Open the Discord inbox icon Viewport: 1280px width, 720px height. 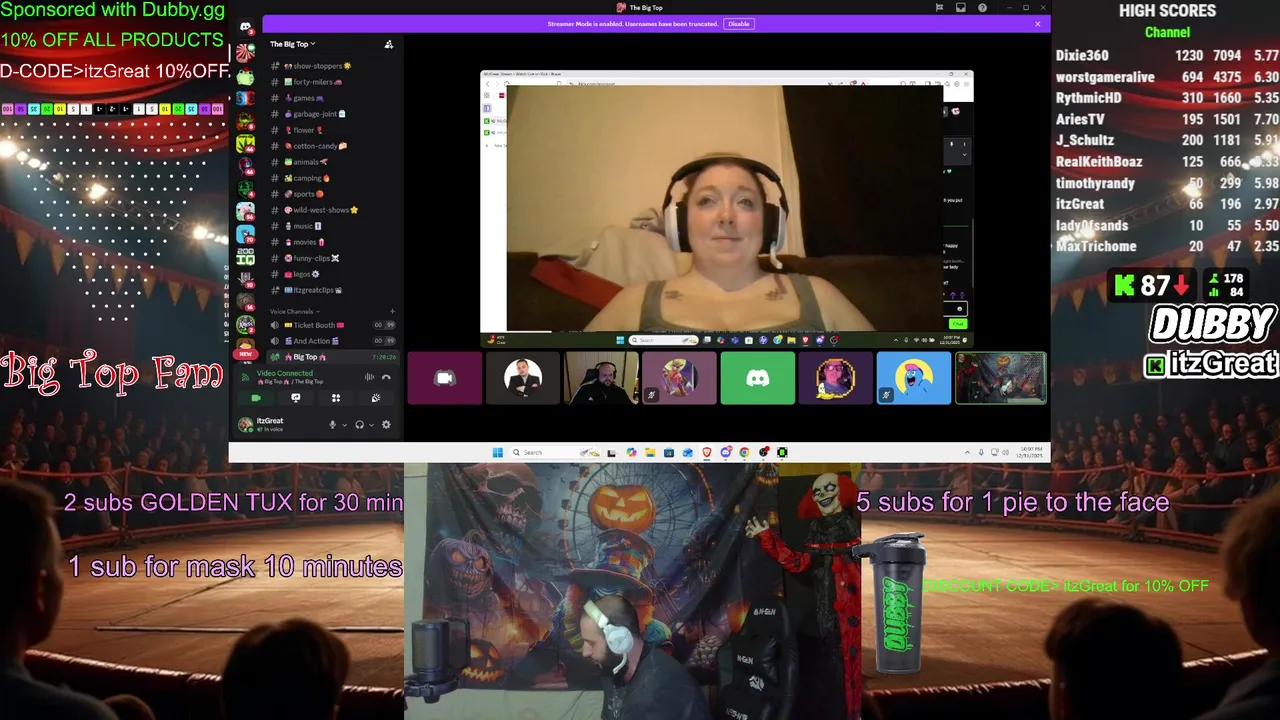coord(960,8)
